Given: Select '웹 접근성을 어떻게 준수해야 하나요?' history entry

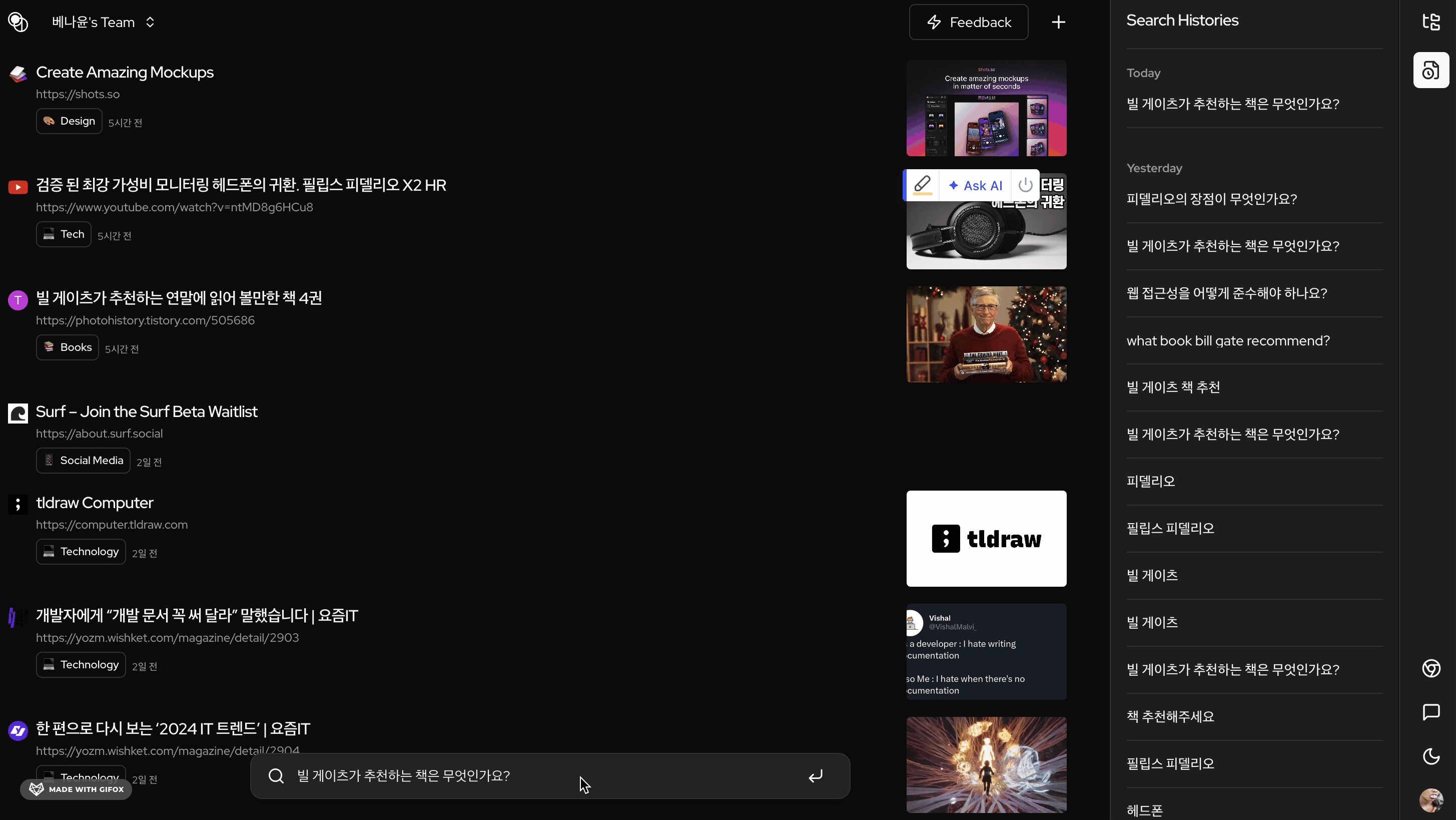Looking at the screenshot, I should [x=1226, y=293].
